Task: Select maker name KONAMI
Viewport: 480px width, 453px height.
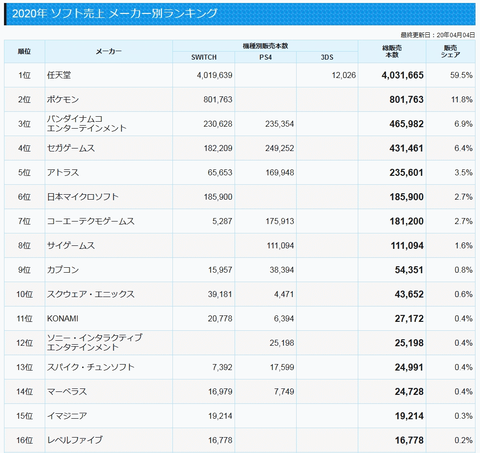Action: [x=63, y=319]
